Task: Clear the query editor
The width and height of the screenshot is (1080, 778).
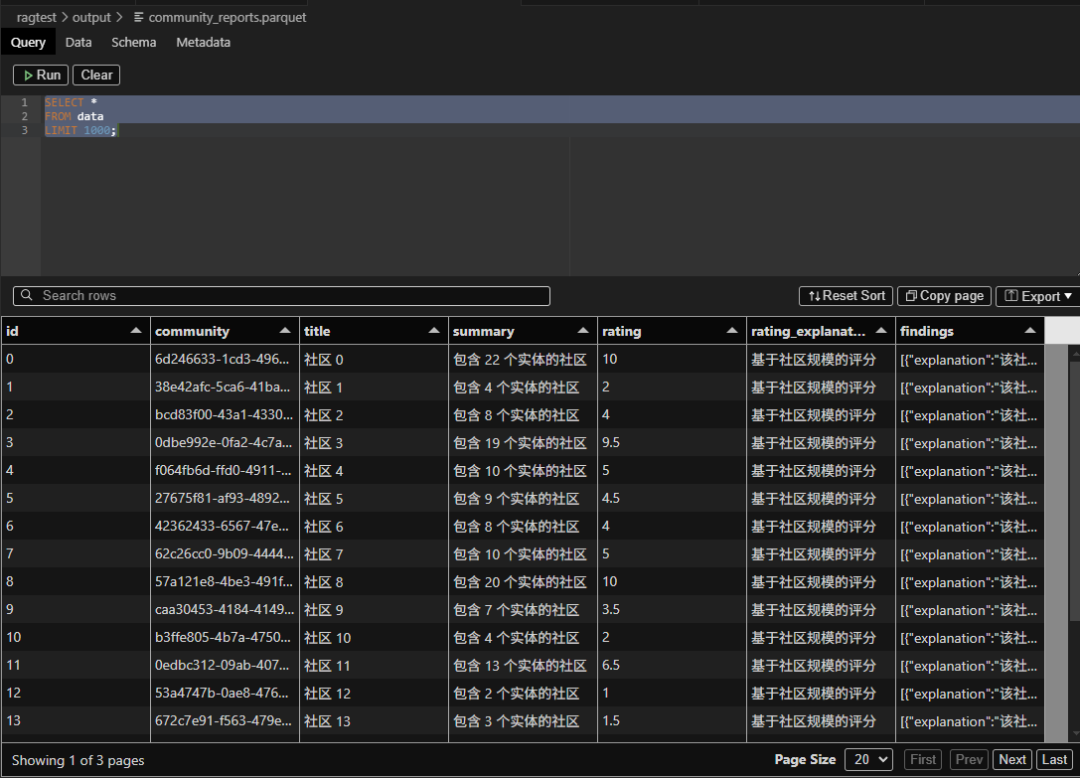Action: 96,75
